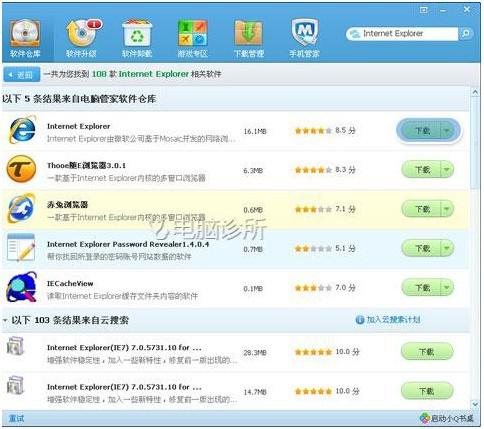
Task: Click the window menu icon in title bar
Action: [x=423, y=10]
